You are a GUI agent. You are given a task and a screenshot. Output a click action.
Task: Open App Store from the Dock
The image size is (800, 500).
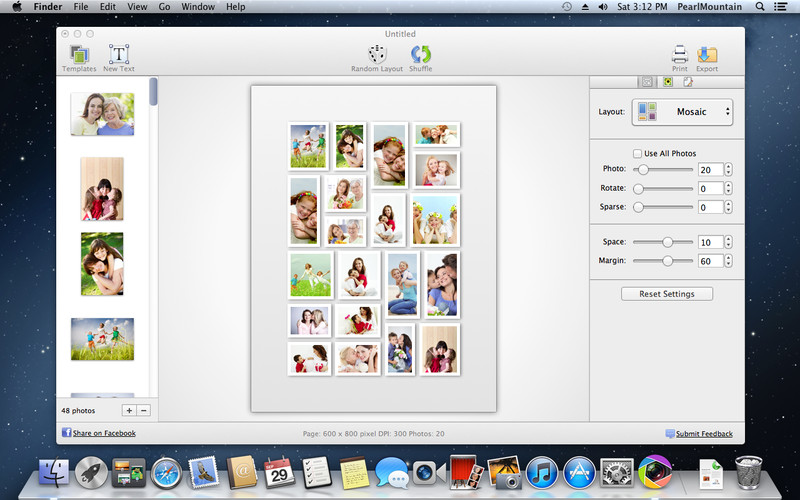pos(580,473)
